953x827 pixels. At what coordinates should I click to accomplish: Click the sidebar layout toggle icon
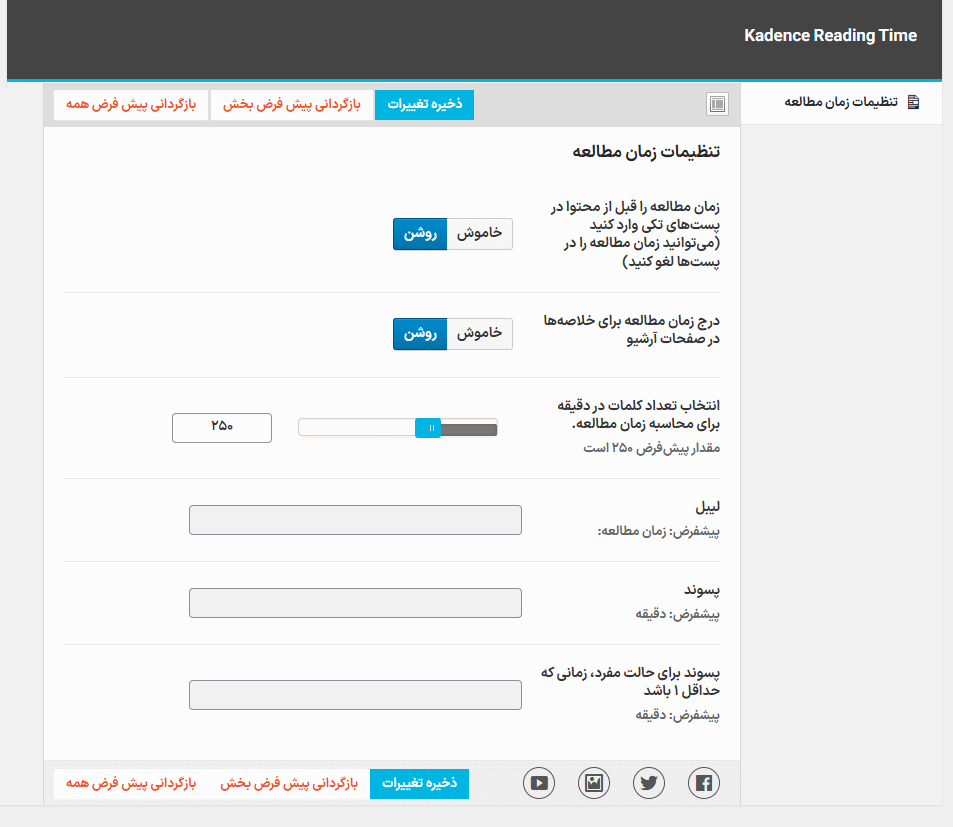[716, 103]
